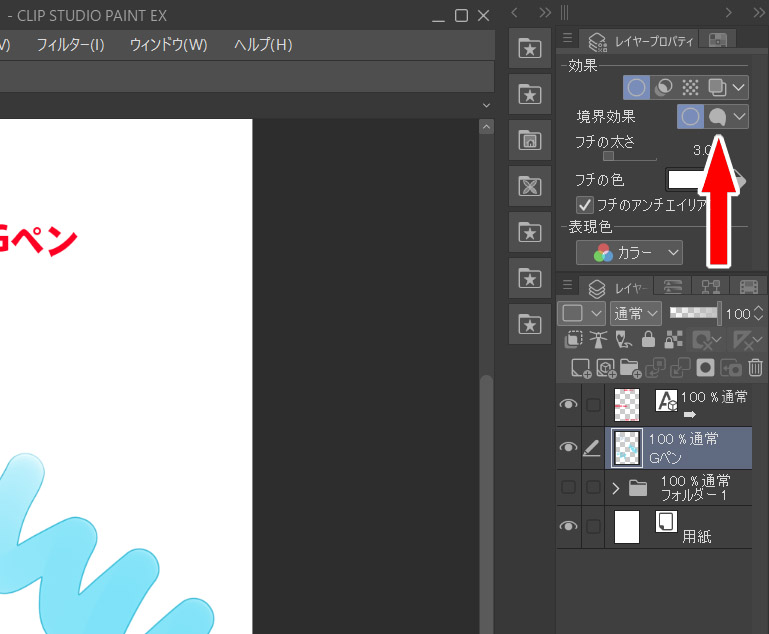Click the Border effect icon in the effects row
Screen dimensions: 769x634
[x=637, y=87]
